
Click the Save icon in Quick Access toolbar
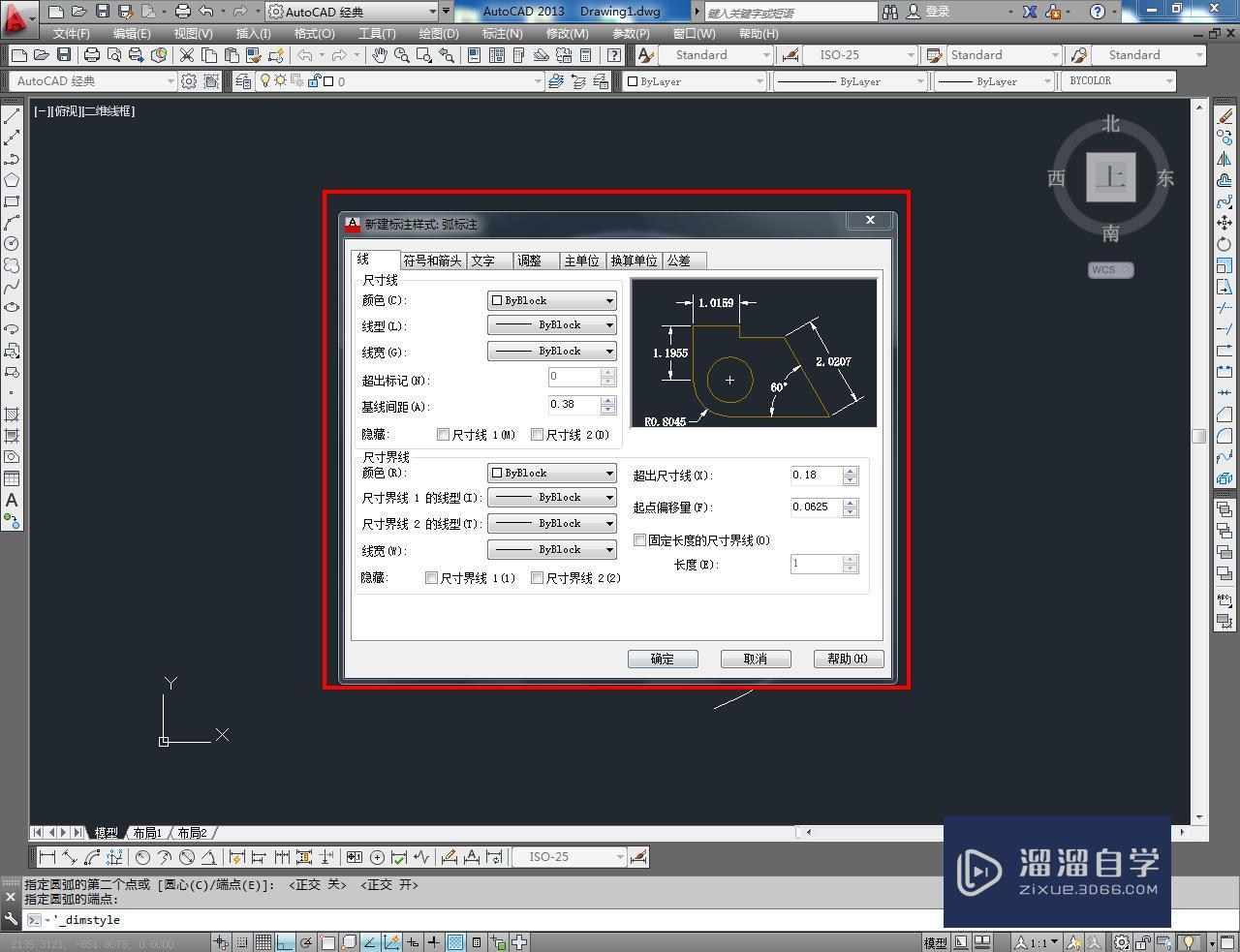tap(102, 12)
